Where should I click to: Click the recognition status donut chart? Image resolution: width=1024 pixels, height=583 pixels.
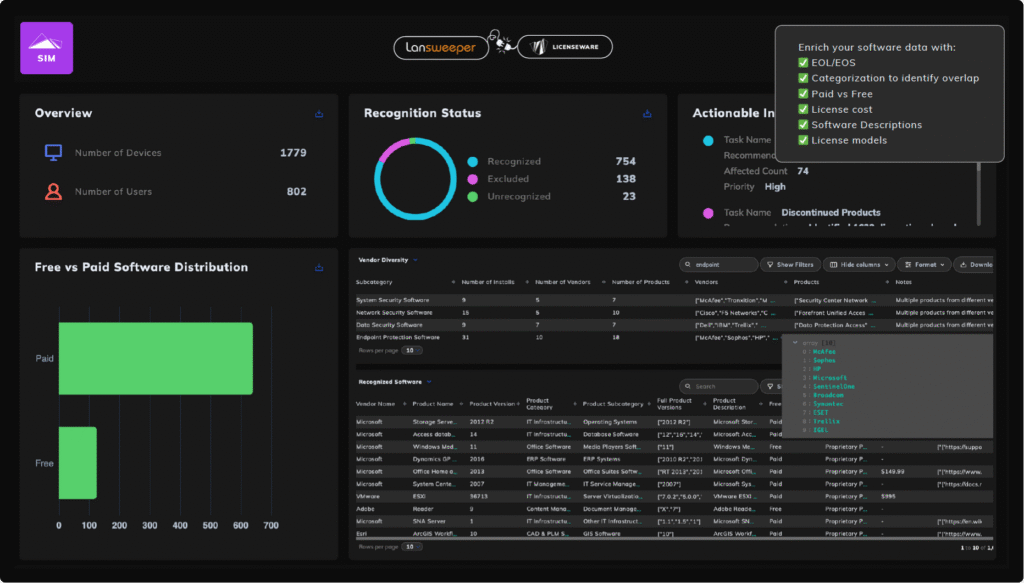click(415, 179)
